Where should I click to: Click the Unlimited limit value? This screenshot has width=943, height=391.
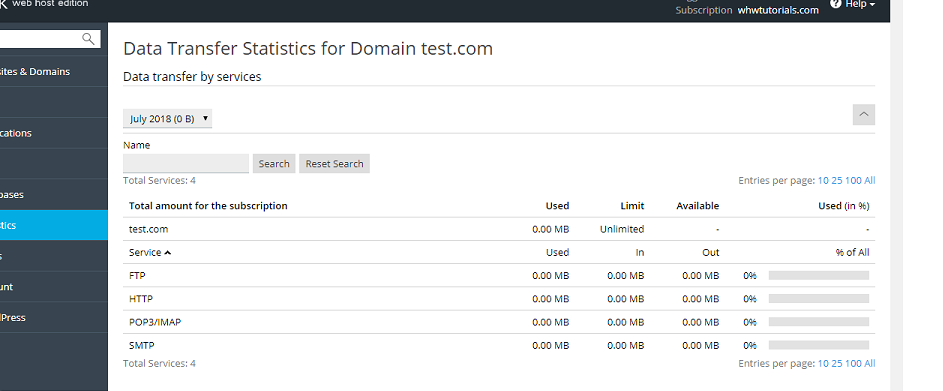click(622, 229)
